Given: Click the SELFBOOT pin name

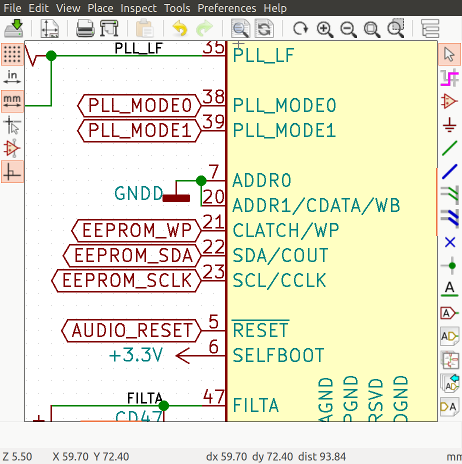Looking at the screenshot, I should (278, 356).
